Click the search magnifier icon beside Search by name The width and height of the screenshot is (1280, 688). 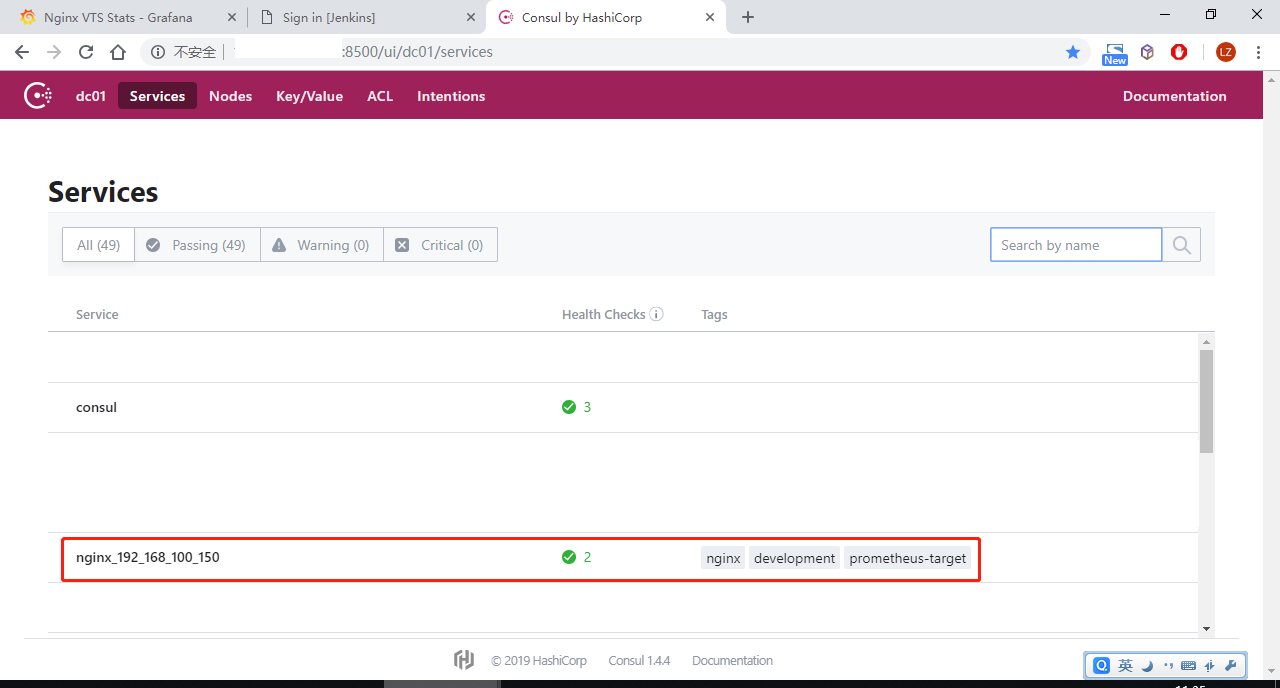1182,245
